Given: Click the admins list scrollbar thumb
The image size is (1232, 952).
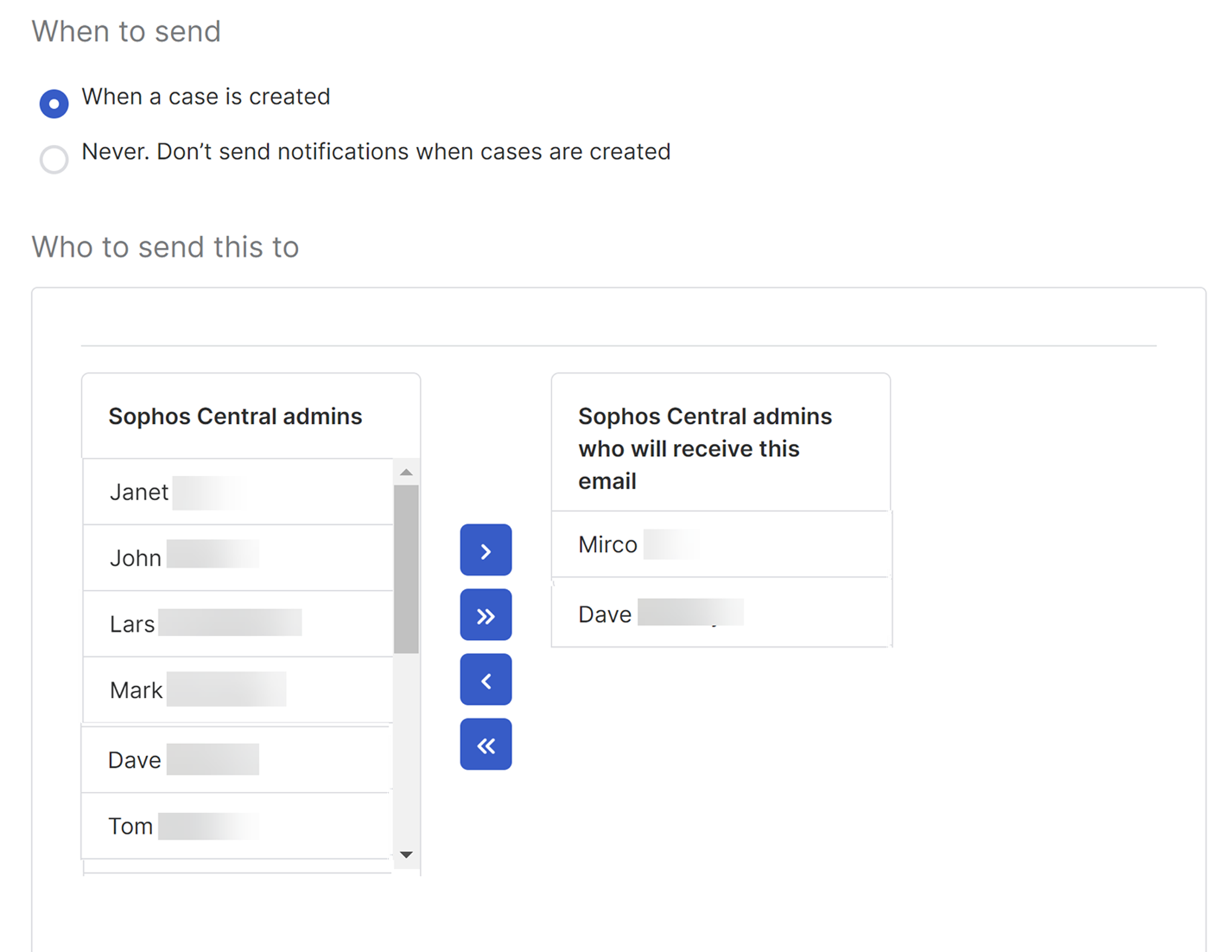Looking at the screenshot, I should click(x=406, y=569).
